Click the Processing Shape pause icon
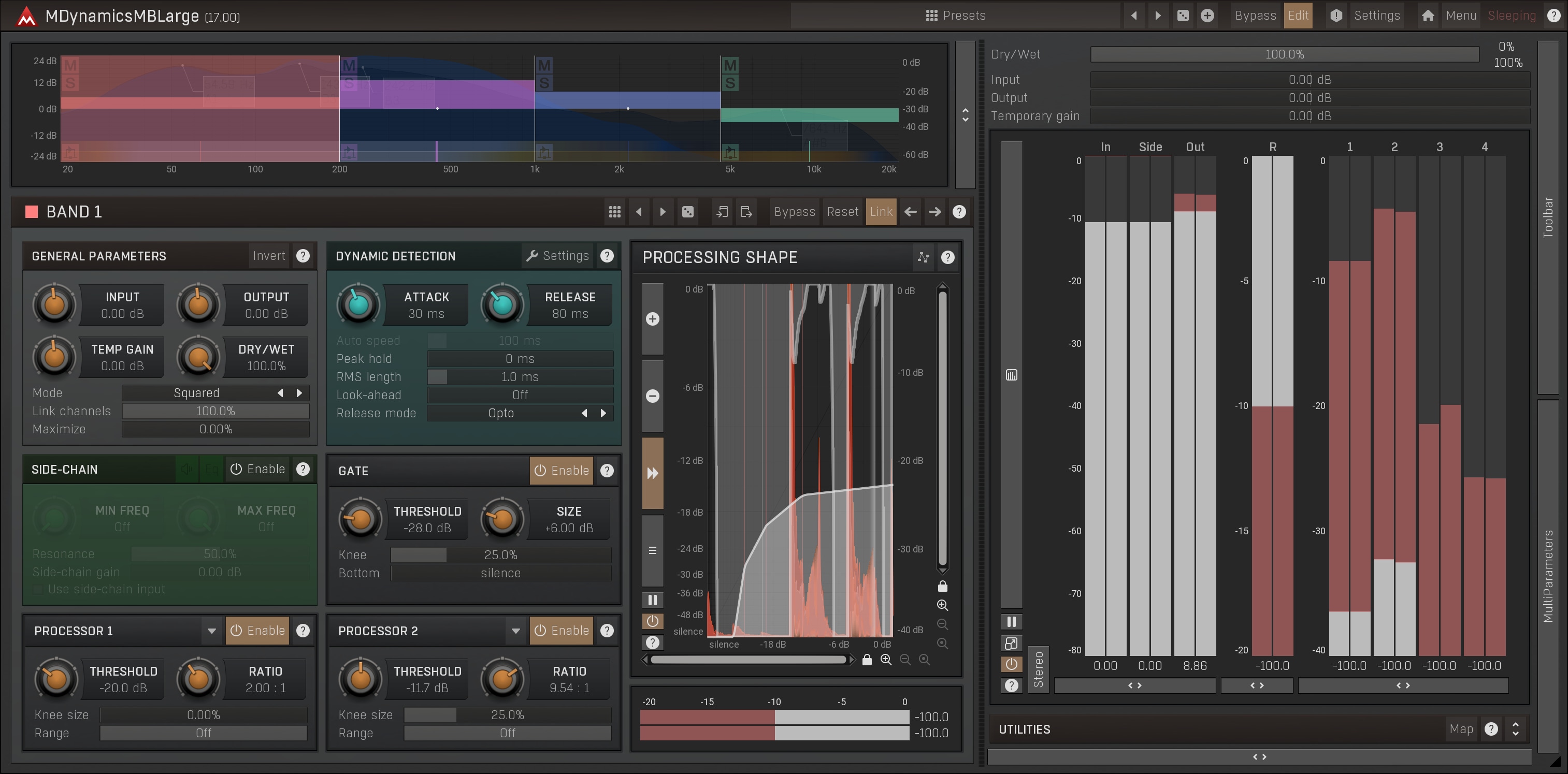The image size is (1568, 774). (652, 600)
